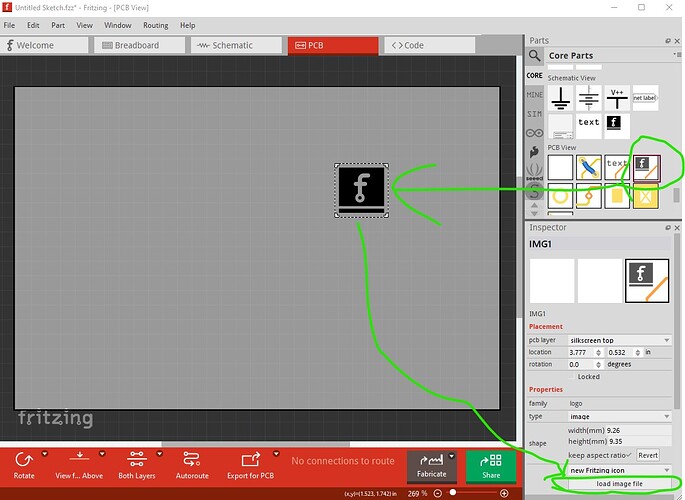Select the Fritzing logo image on canvas

361,190
